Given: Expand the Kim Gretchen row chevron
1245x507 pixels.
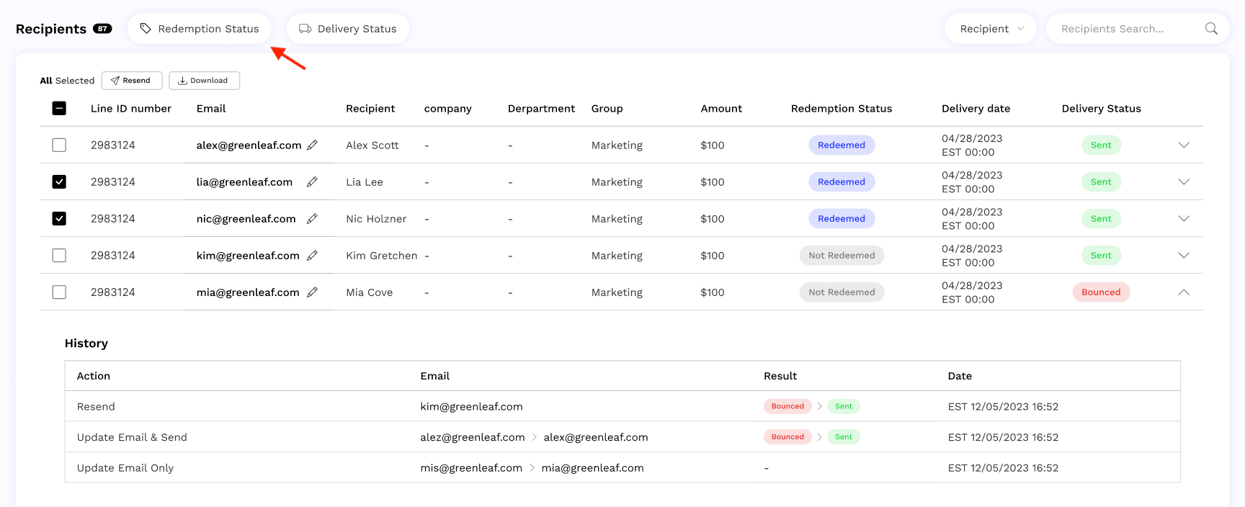Looking at the screenshot, I should 1183,256.
